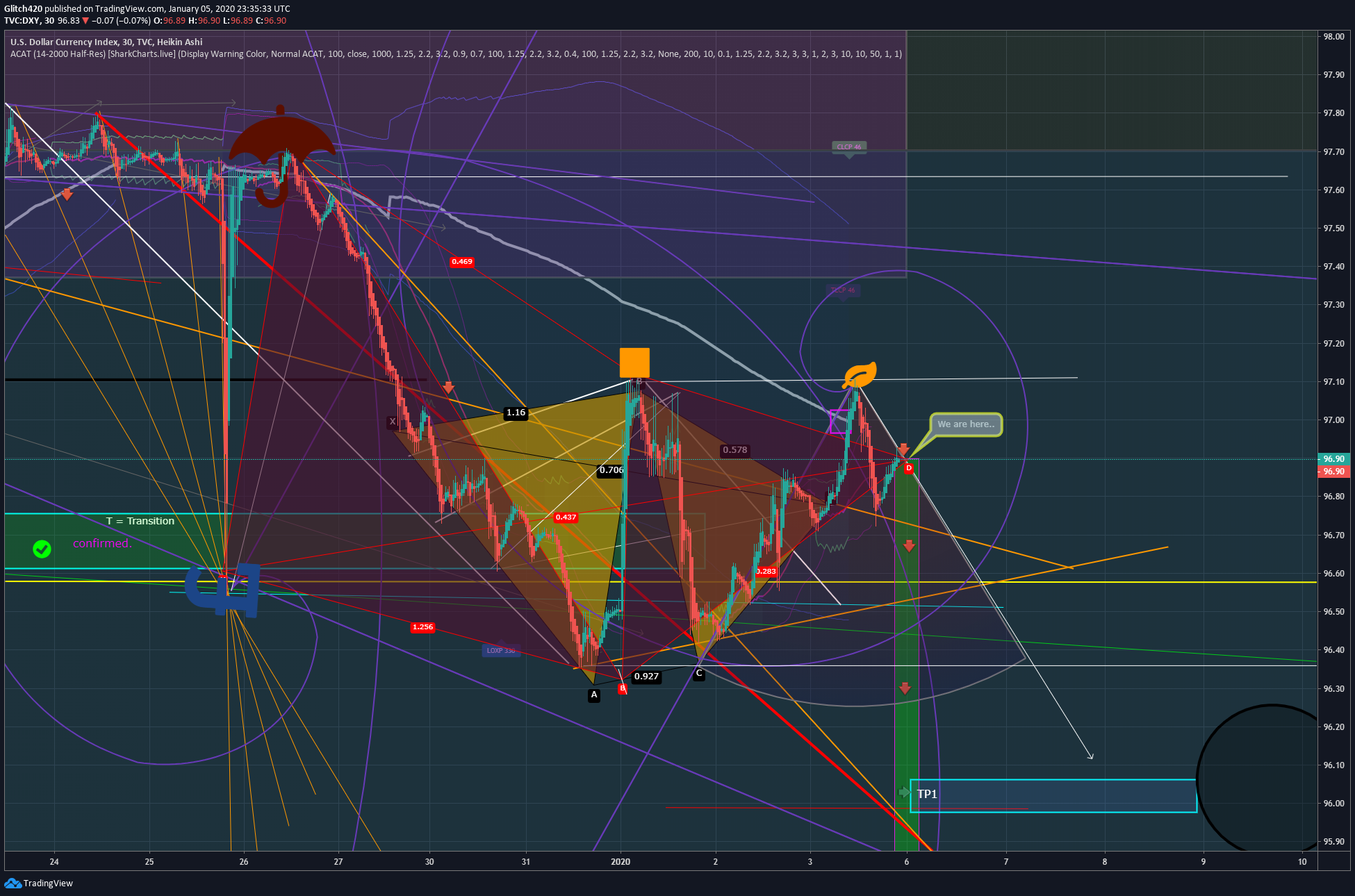Click the 0.283 ratio label
This screenshot has height=896, width=1355.
click(766, 572)
